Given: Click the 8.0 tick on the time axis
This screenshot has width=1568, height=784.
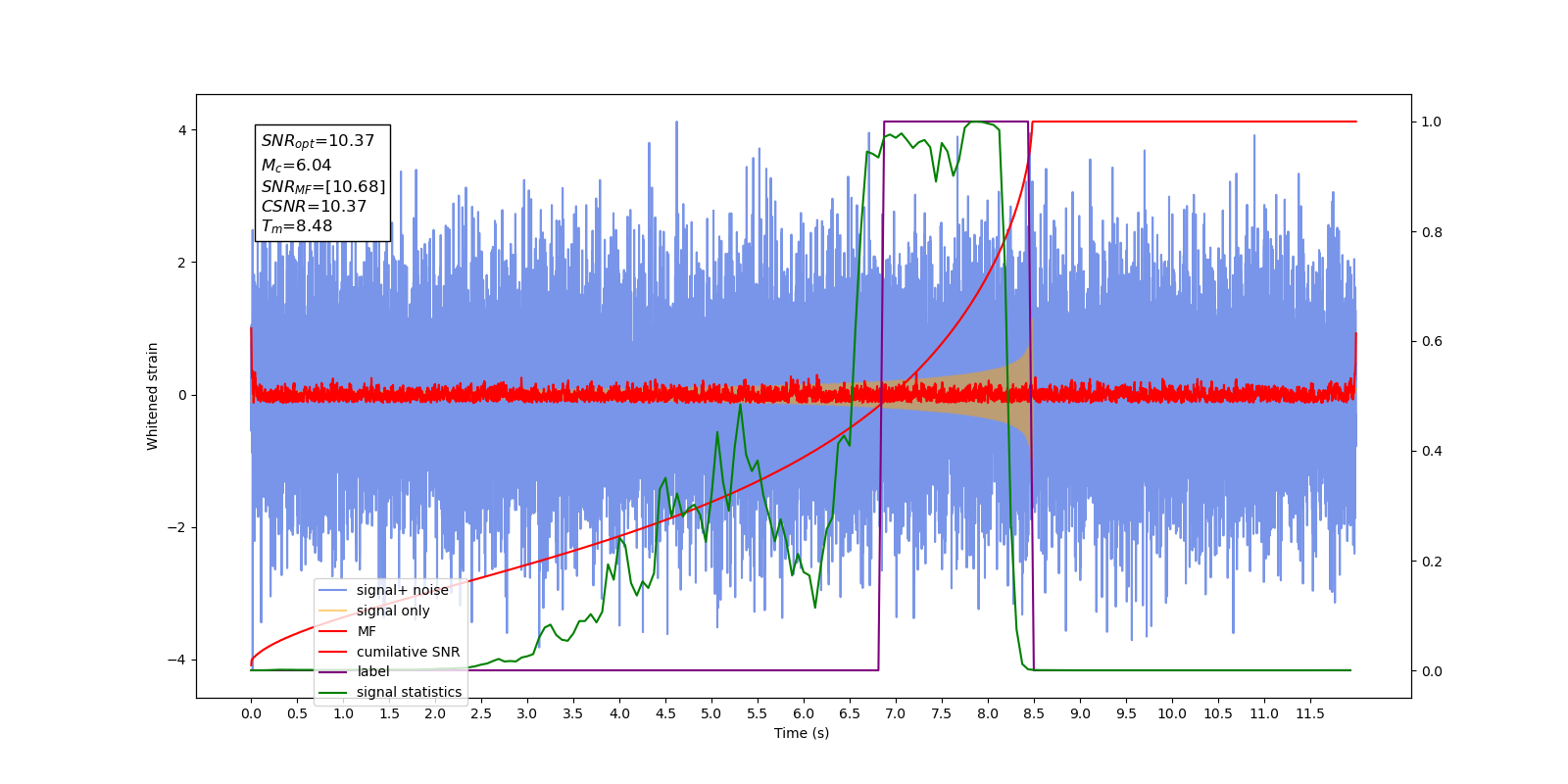Looking at the screenshot, I should (x=988, y=713).
